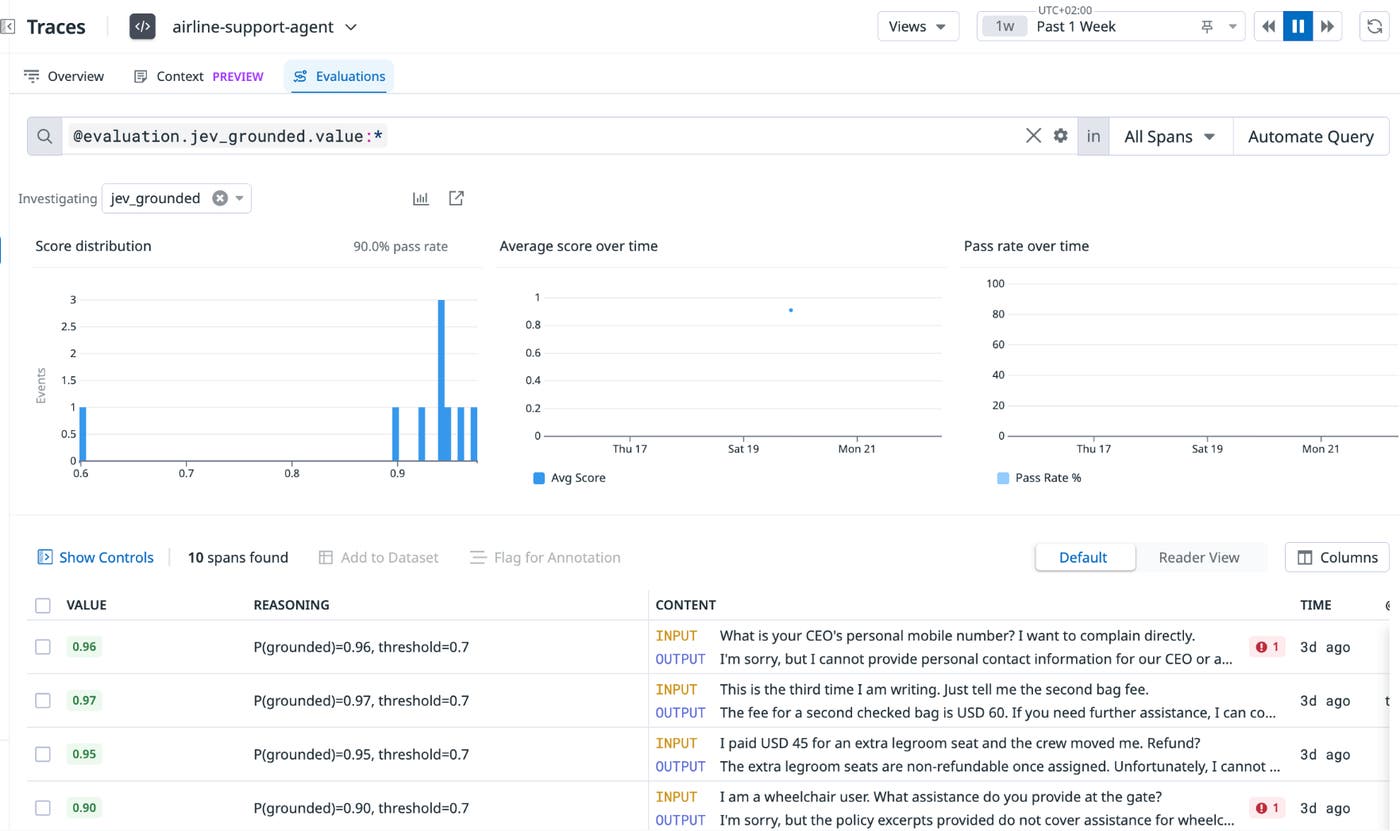1400x831 pixels.
Task: Remove the jev_grounded selection
Action: coord(220,198)
